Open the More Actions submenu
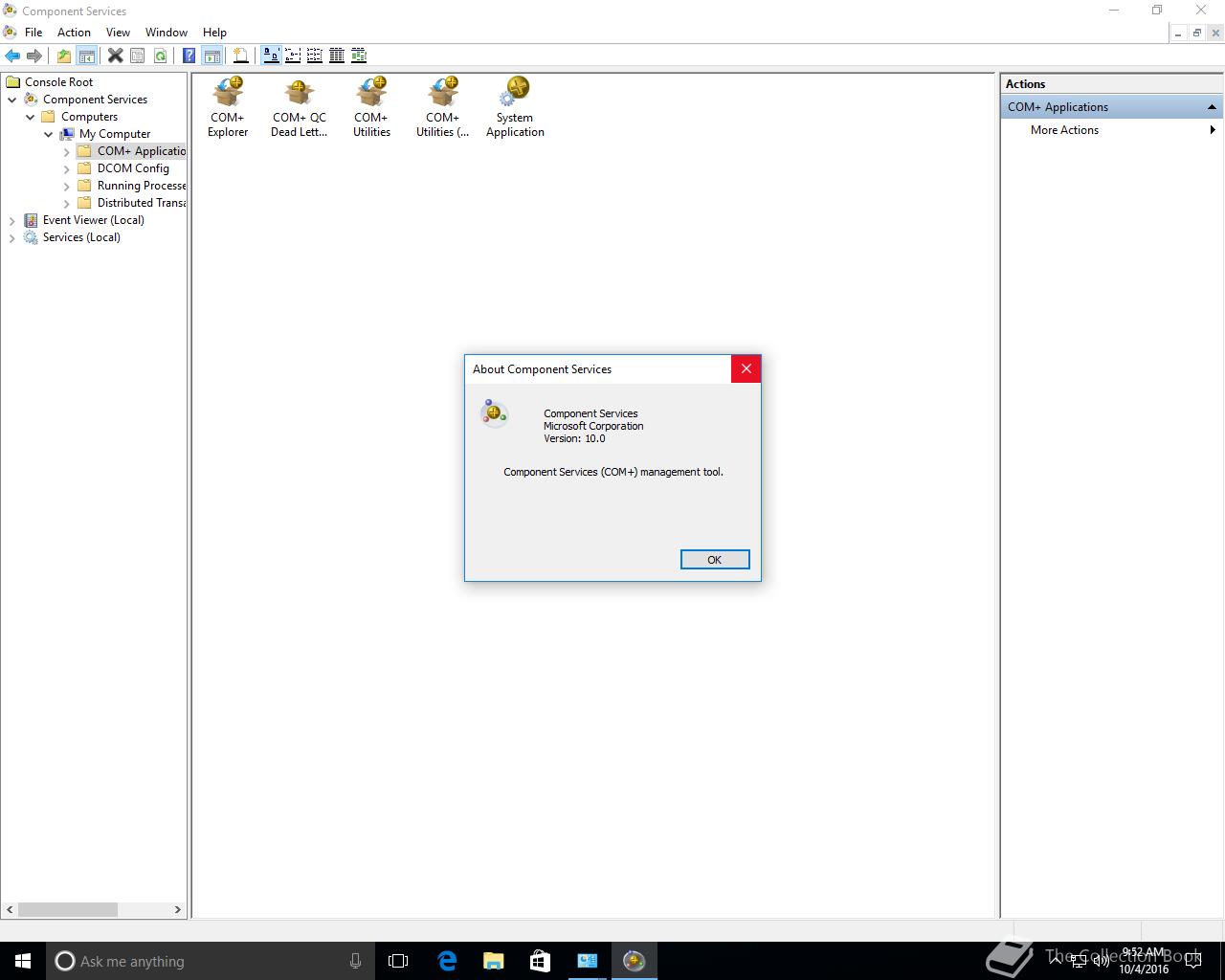The image size is (1225, 980). (x=1111, y=130)
